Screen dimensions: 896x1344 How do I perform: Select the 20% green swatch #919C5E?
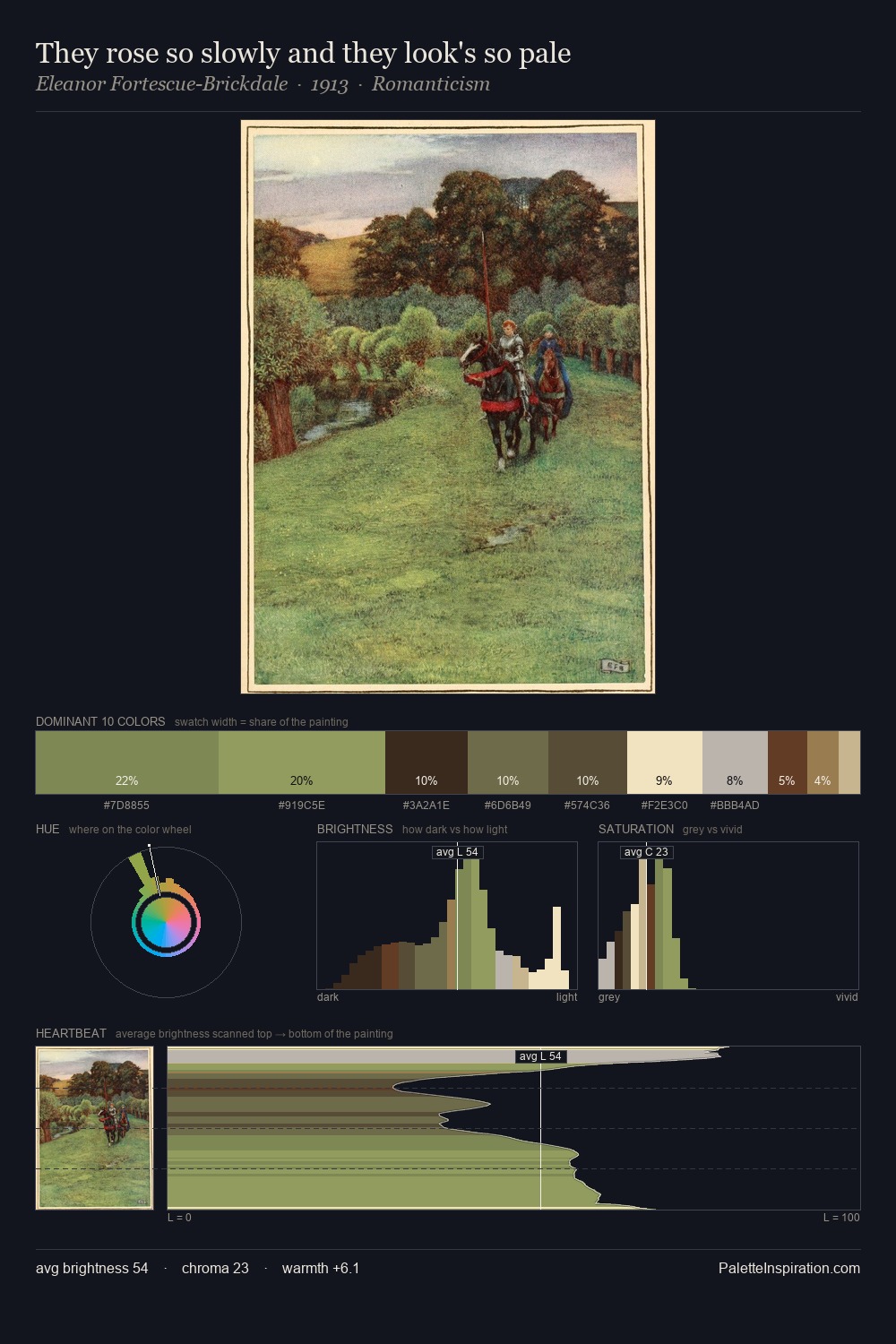click(x=302, y=762)
